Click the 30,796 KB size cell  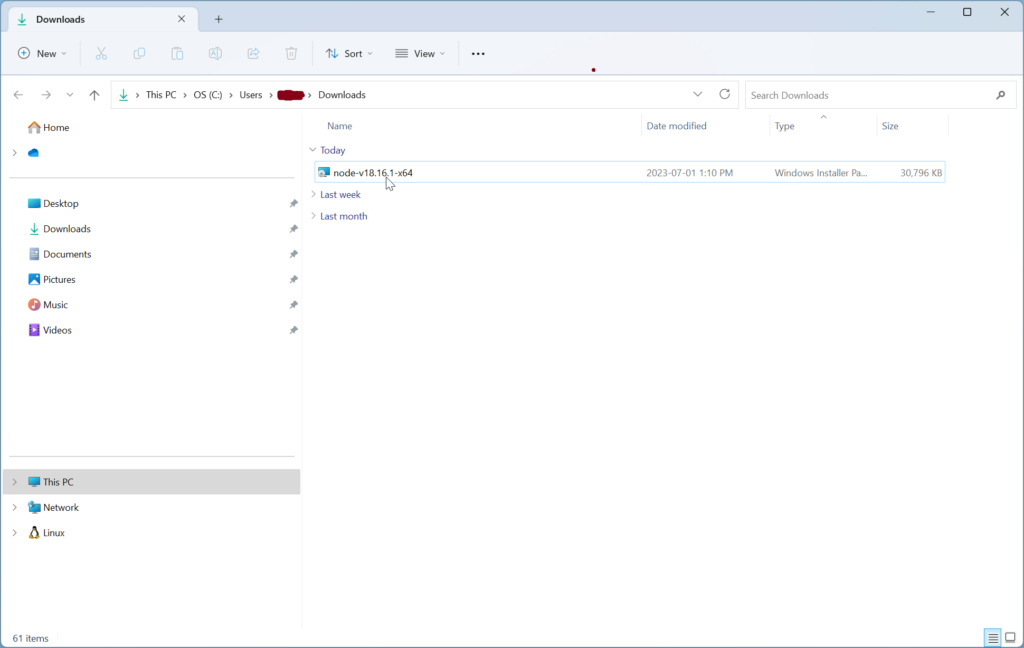[921, 173]
